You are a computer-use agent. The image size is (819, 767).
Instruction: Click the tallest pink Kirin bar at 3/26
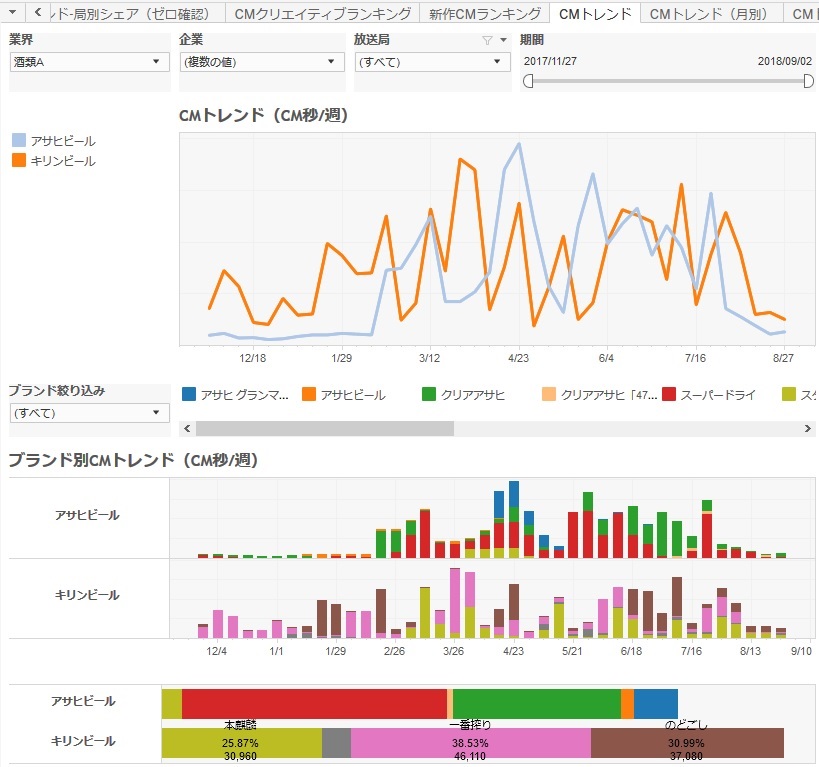click(x=455, y=603)
